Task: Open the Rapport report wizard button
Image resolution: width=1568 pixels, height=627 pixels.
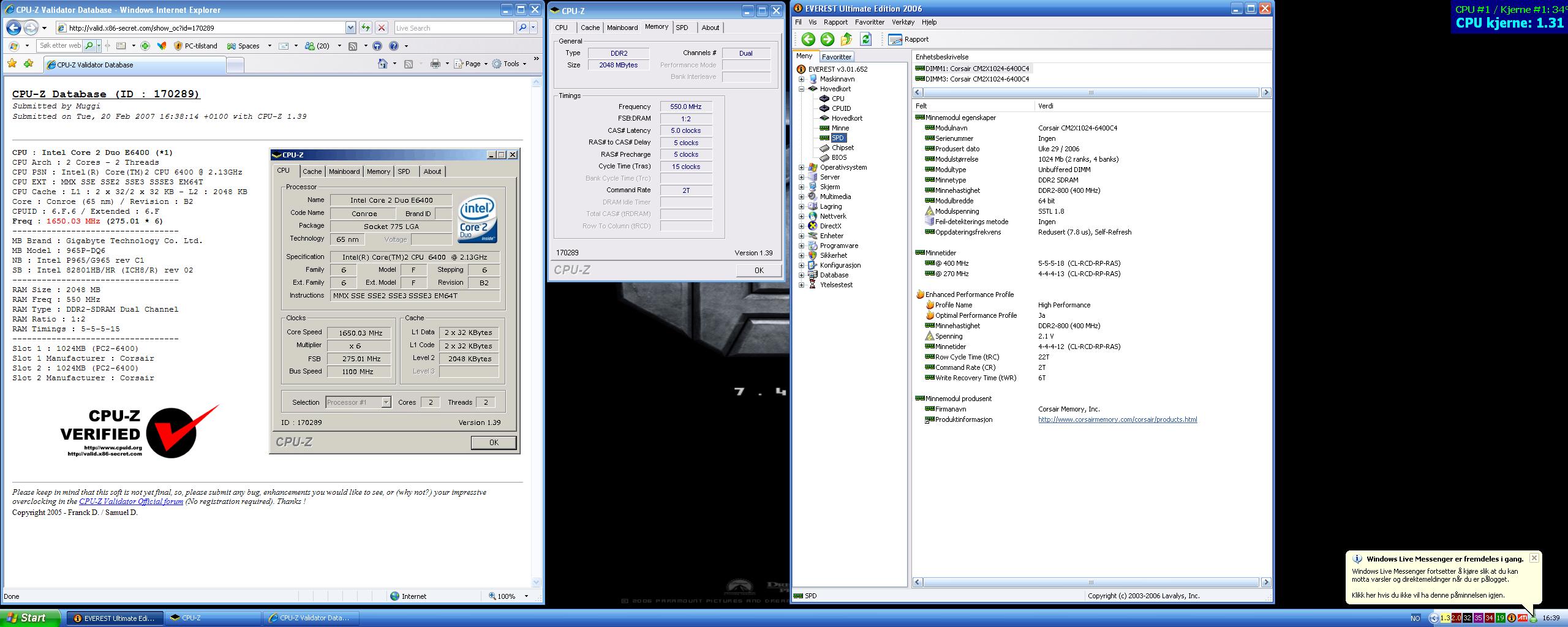Action: click(908, 39)
